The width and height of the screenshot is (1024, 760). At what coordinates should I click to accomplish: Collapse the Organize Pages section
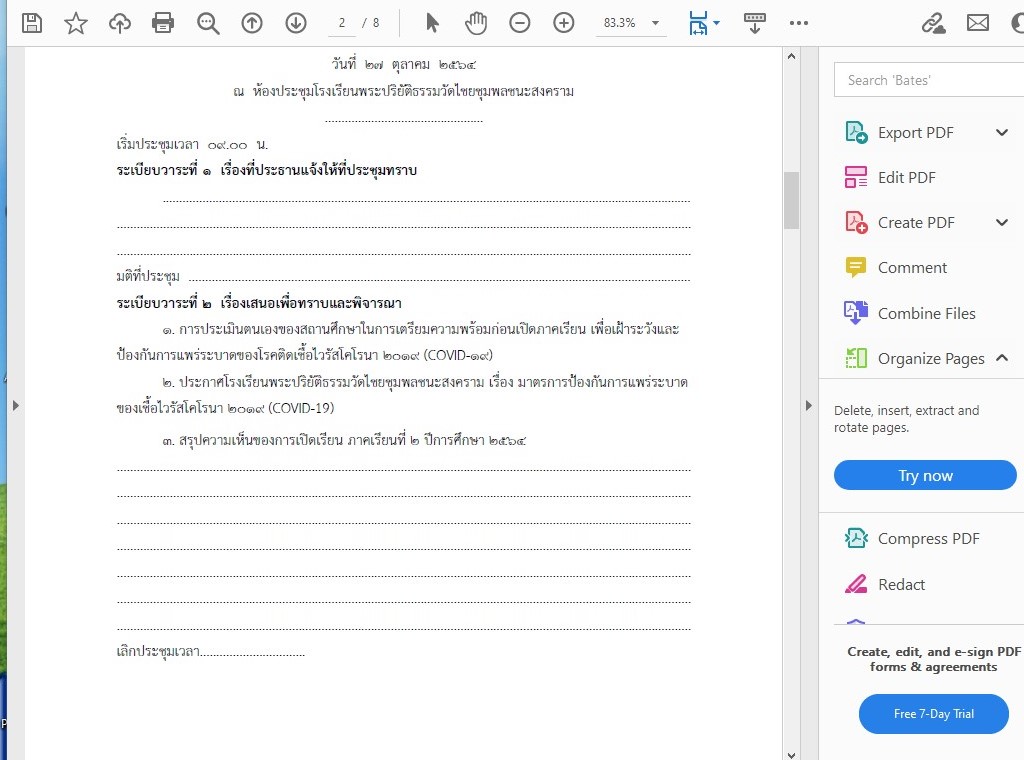(1002, 358)
